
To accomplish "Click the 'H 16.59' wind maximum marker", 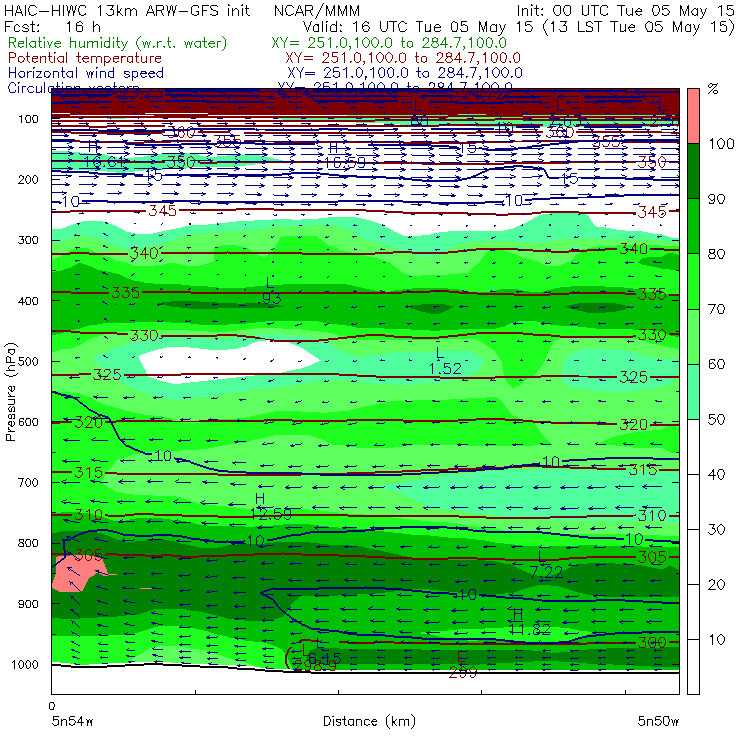I will [345, 155].
